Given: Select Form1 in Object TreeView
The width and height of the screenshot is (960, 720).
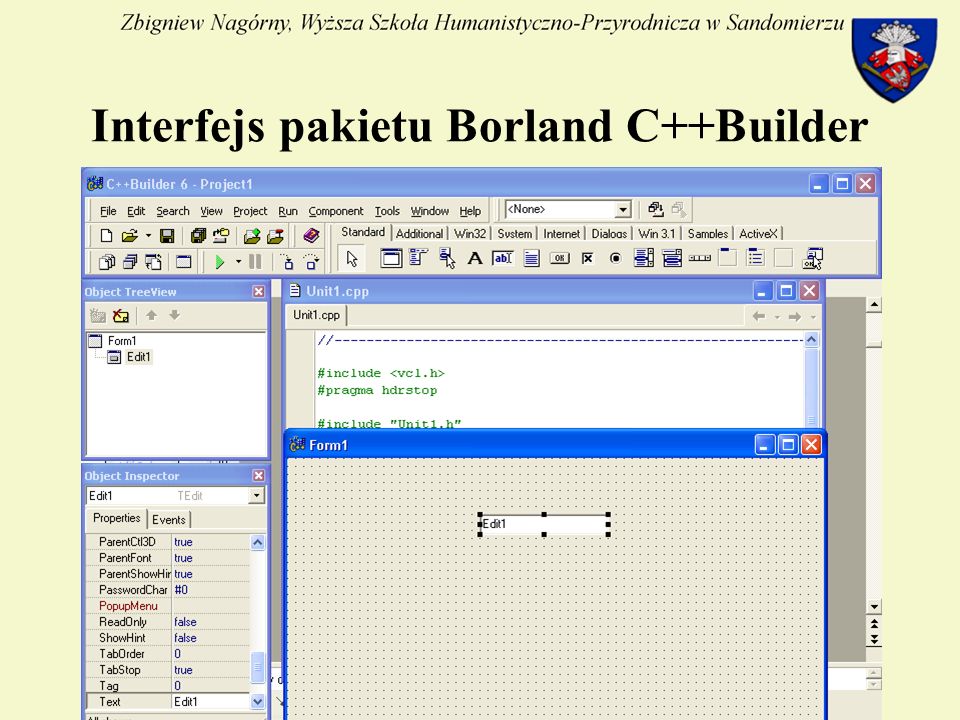Looking at the screenshot, I should pos(122,341).
